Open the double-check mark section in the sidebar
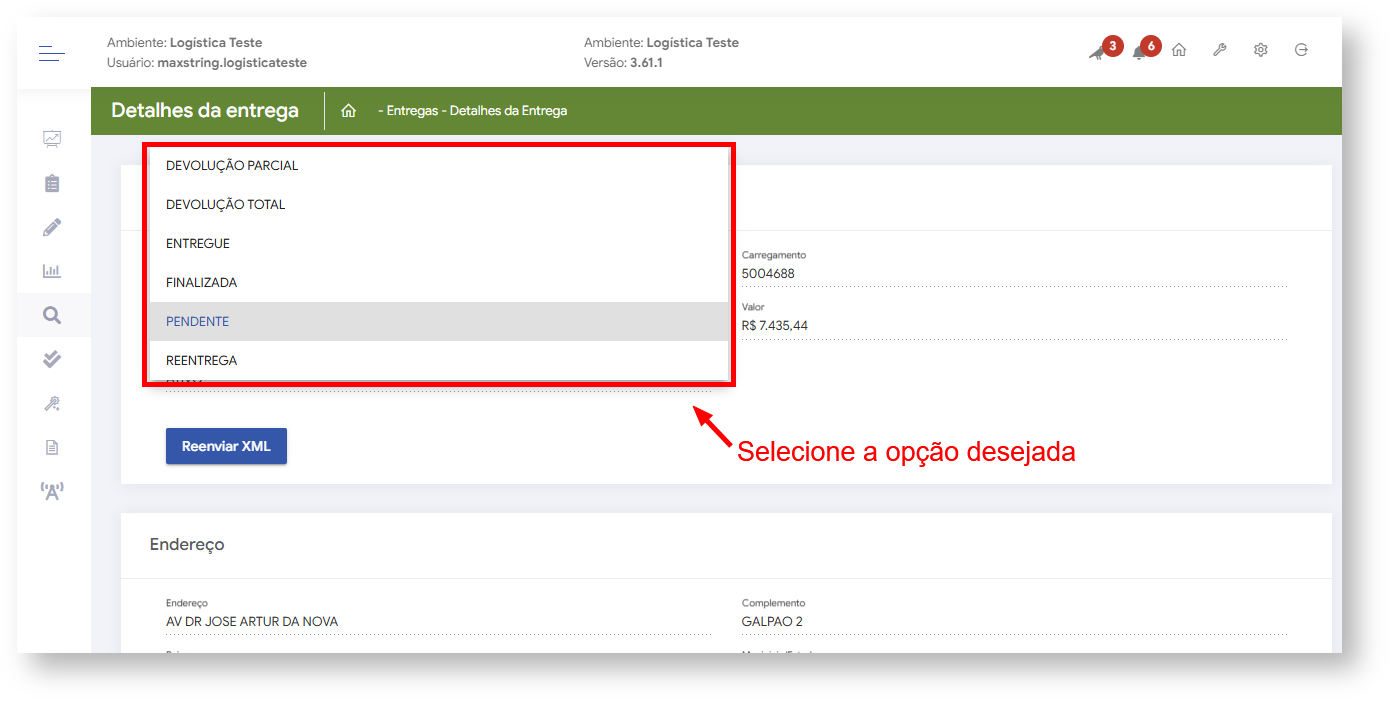1390x701 pixels. pyautogui.click(x=52, y=359)
